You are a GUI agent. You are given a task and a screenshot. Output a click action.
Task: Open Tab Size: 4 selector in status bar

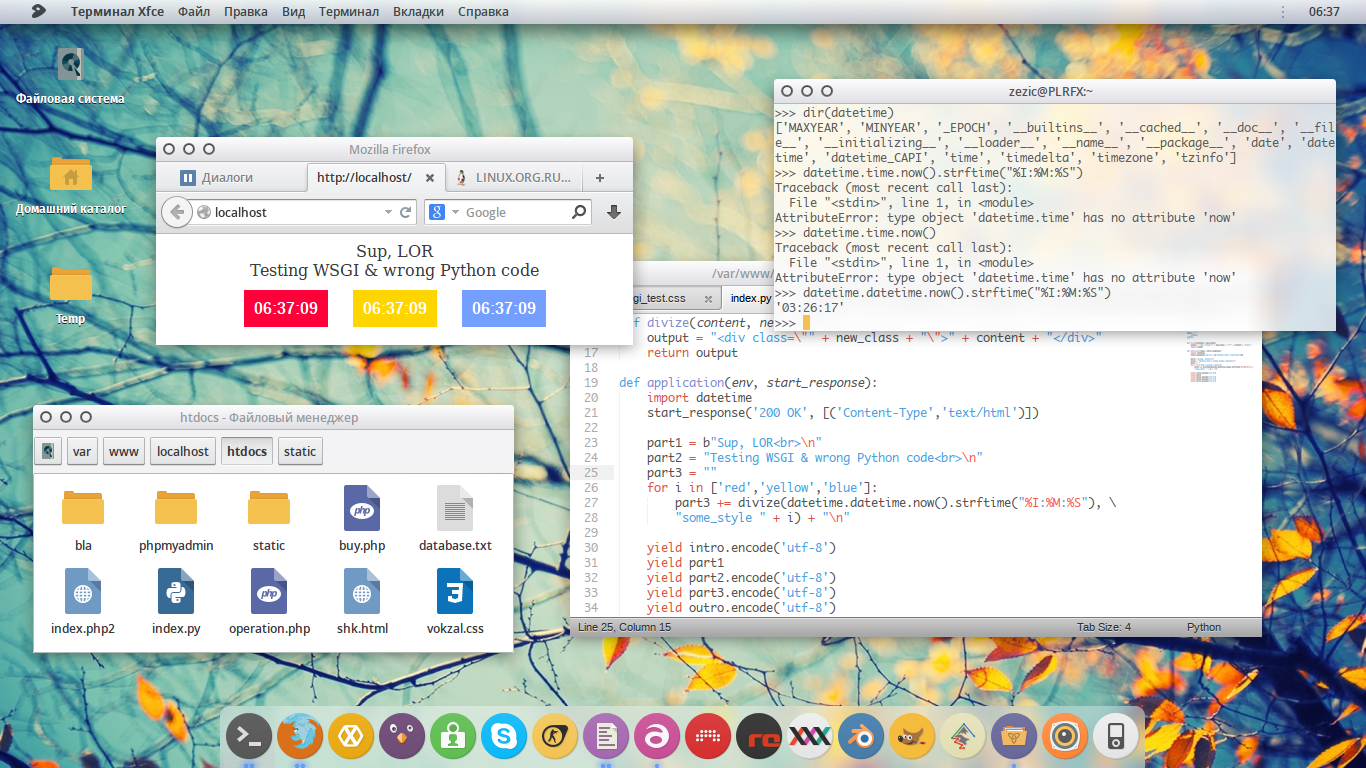click(1103, 627)
